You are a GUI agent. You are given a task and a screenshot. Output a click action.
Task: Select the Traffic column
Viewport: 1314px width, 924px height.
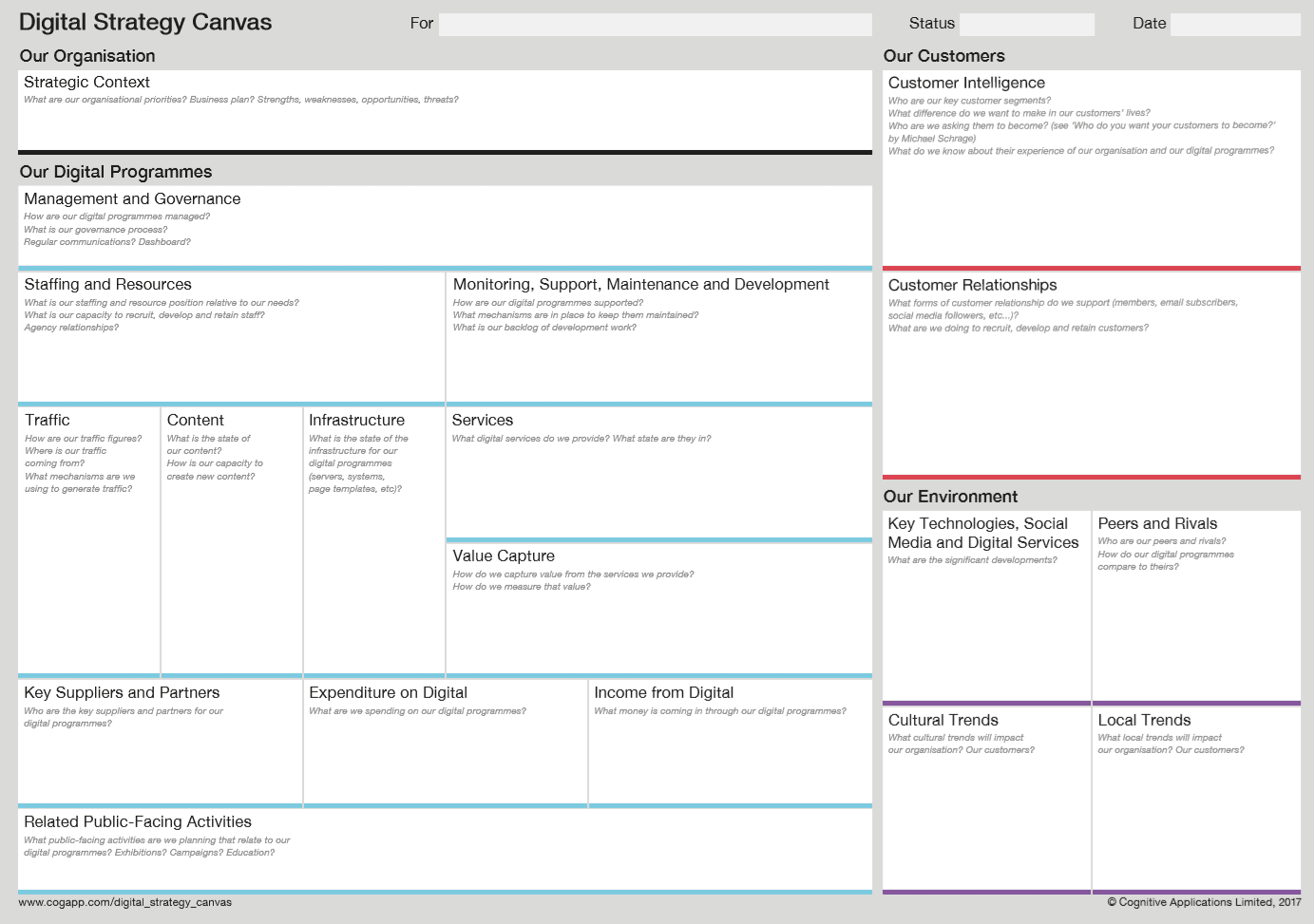click(88, 540)
